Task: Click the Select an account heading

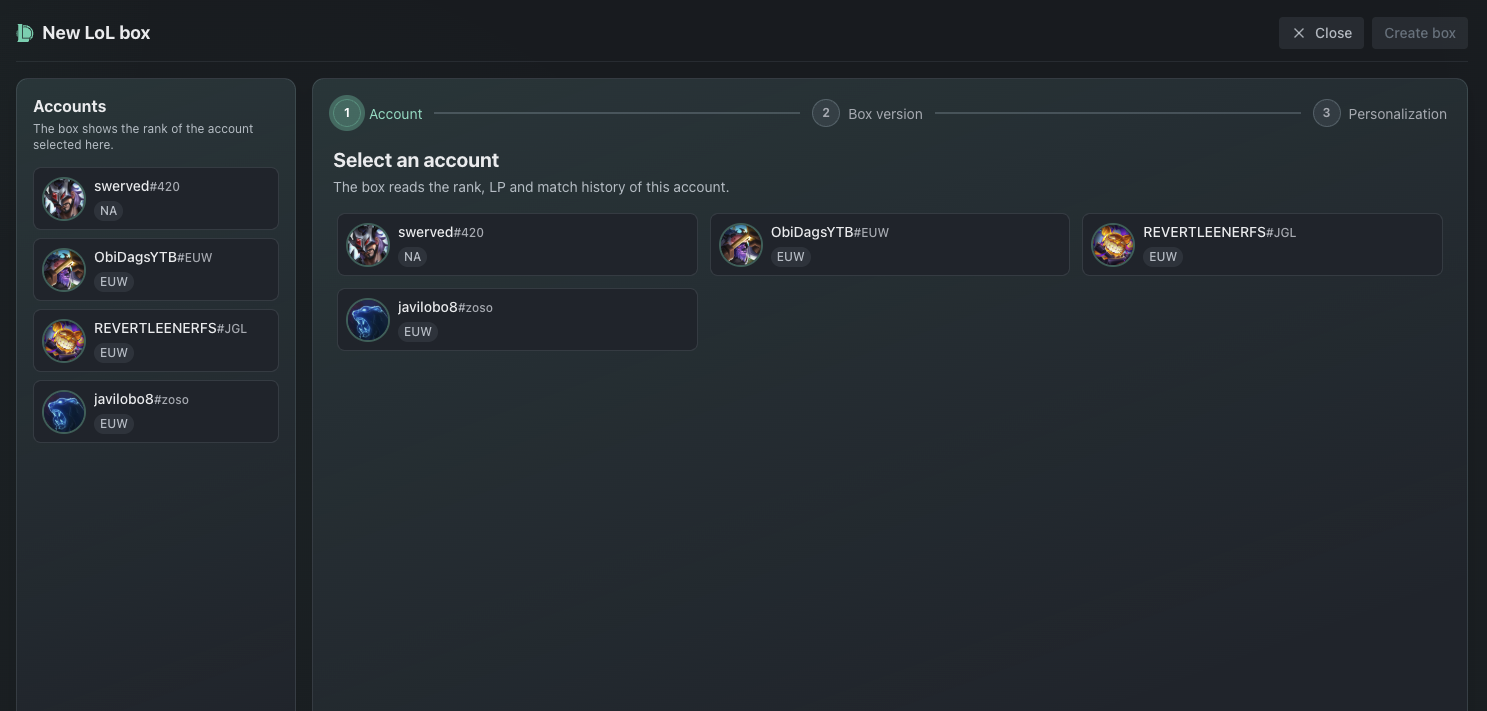Action: pyautogui.click(x=416, y=160)
